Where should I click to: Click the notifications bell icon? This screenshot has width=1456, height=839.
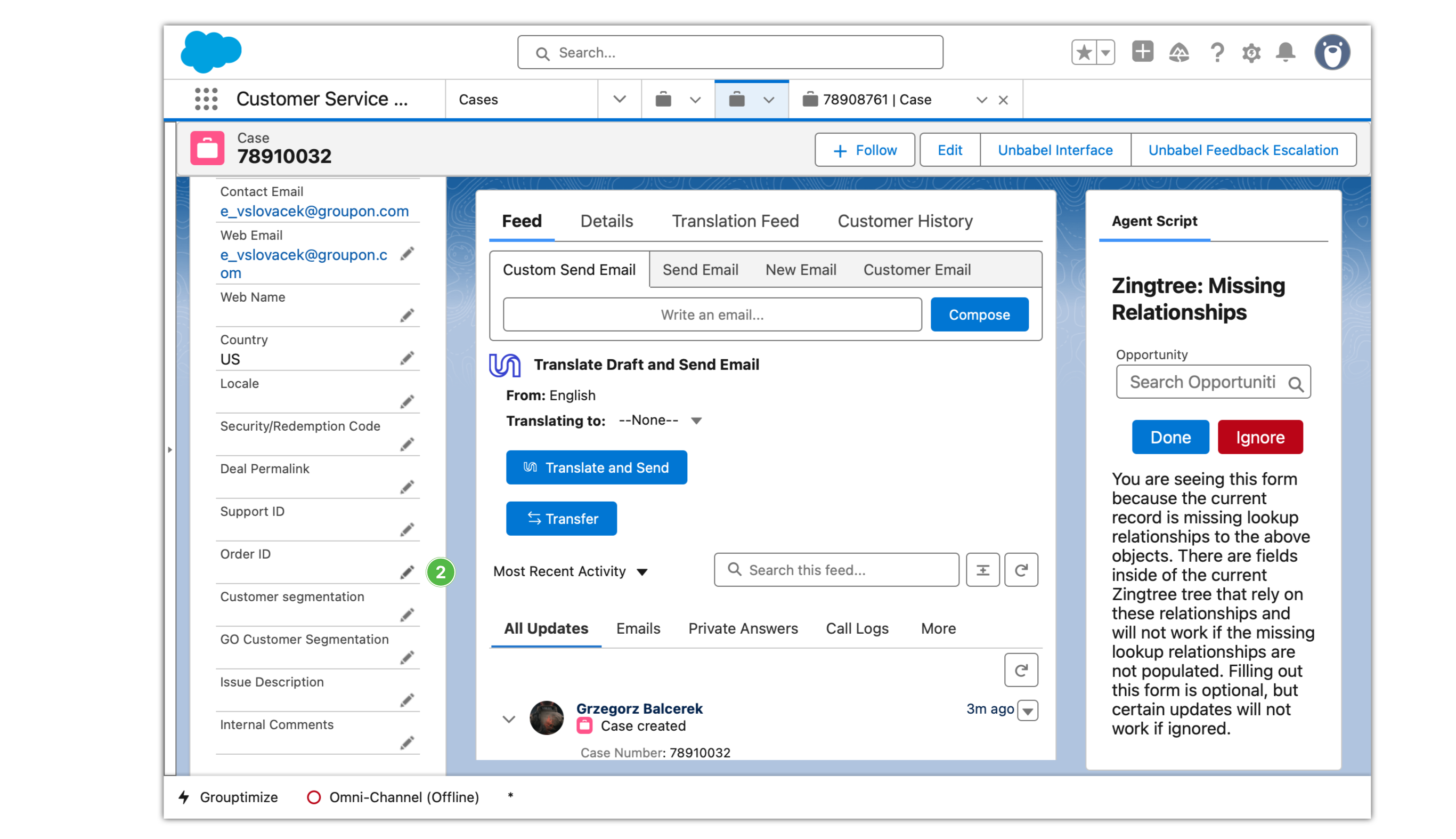click(x=1285, y=52)
